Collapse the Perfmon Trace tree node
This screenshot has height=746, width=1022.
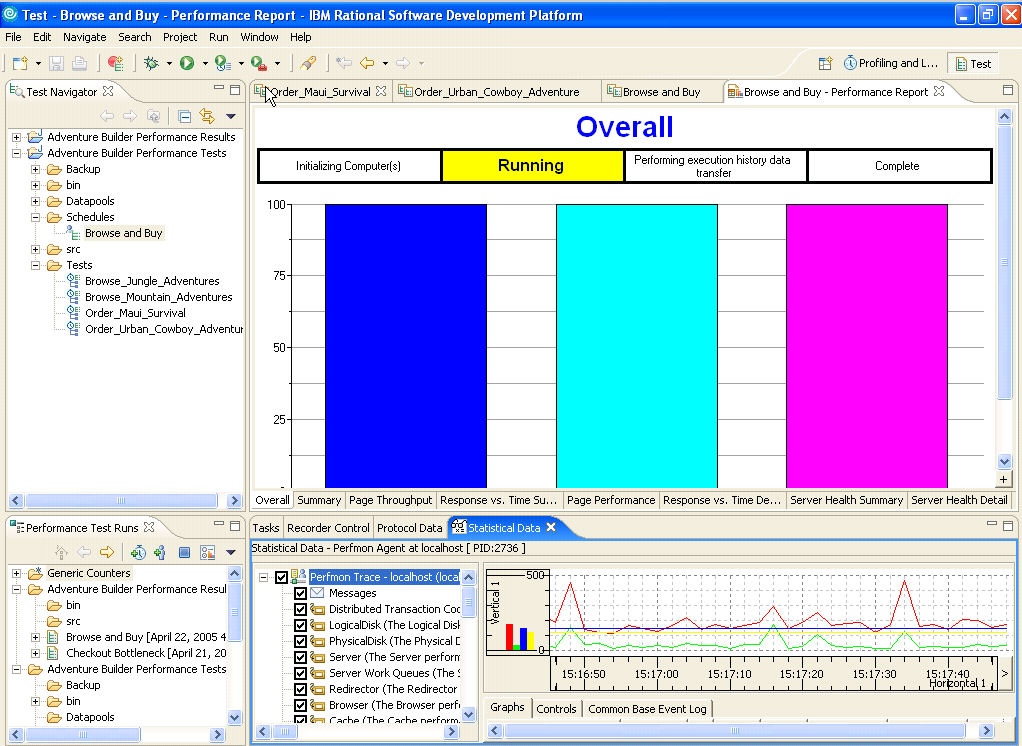264,577
